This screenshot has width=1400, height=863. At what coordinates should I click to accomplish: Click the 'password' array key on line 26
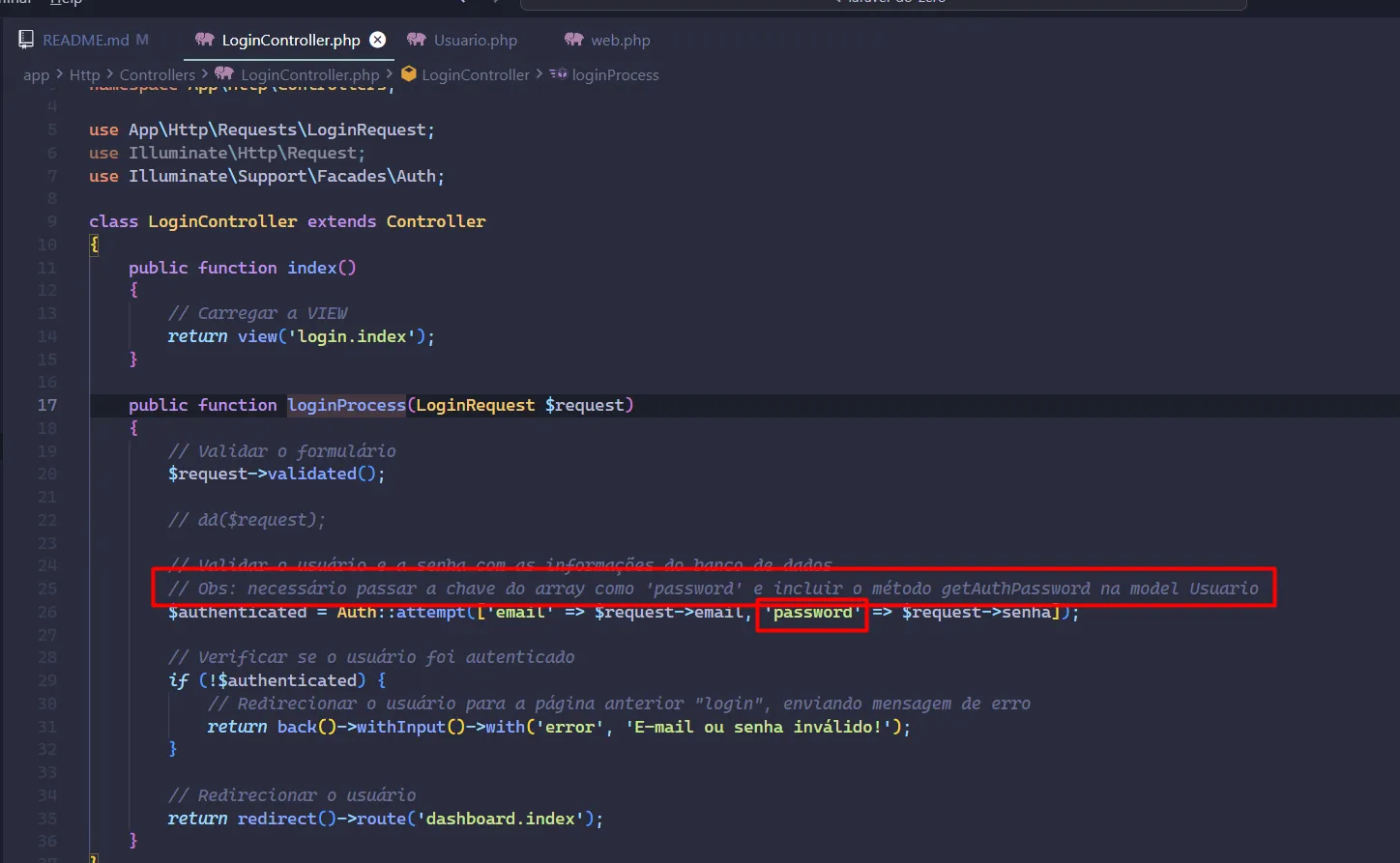pos(812,612)
